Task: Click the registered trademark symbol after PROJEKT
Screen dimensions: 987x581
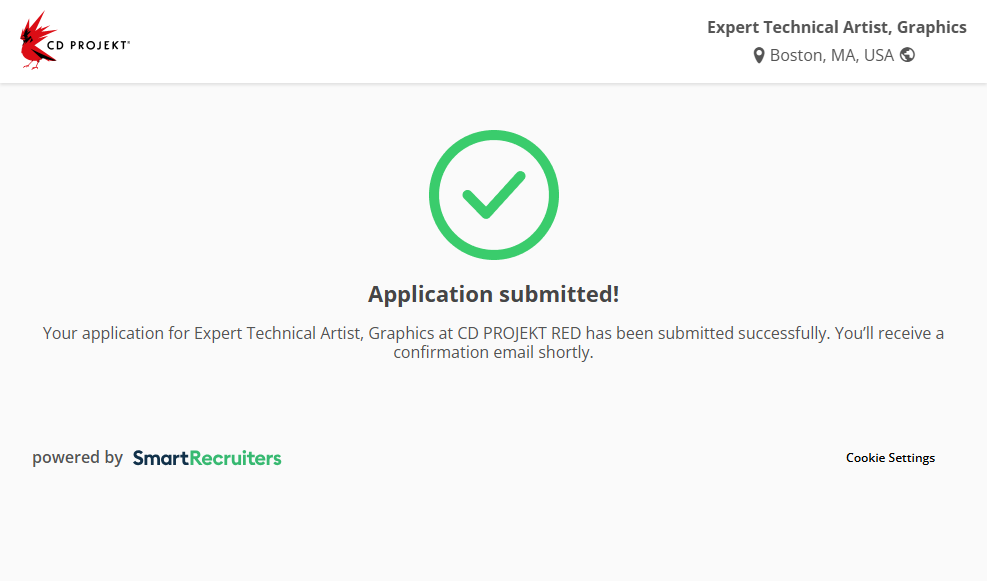Action: (x=128, y=42)
